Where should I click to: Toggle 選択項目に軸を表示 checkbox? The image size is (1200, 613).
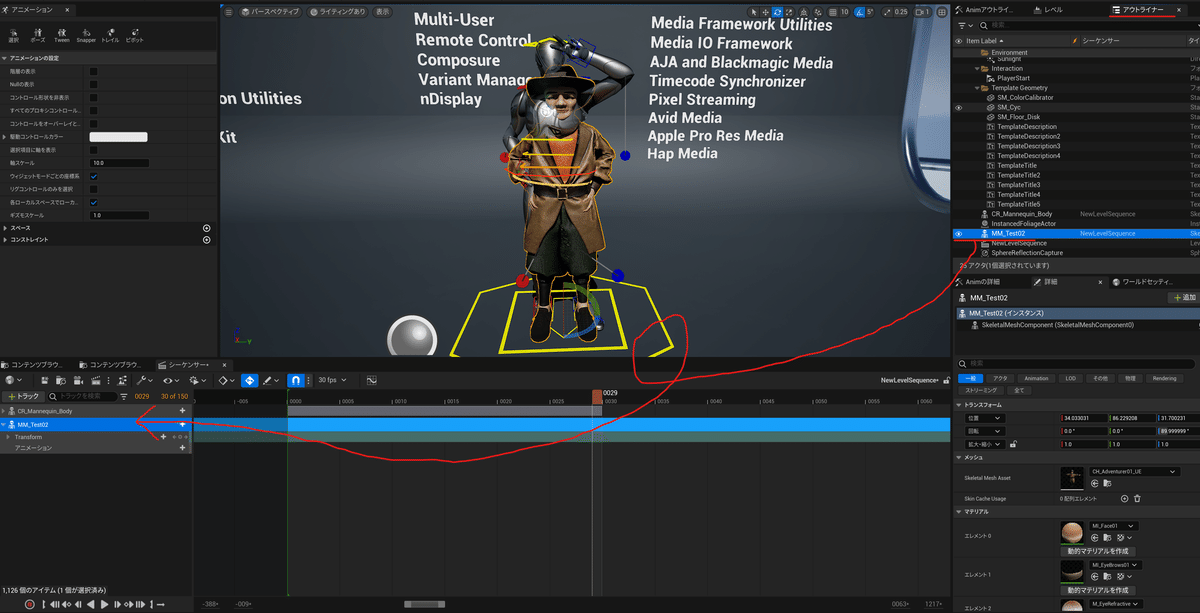tap(94, 149)
